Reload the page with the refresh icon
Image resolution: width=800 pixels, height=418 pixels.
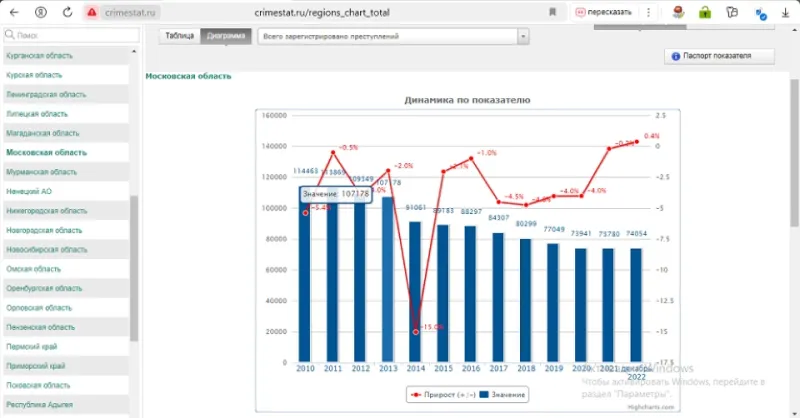click(x=67, y=12)
